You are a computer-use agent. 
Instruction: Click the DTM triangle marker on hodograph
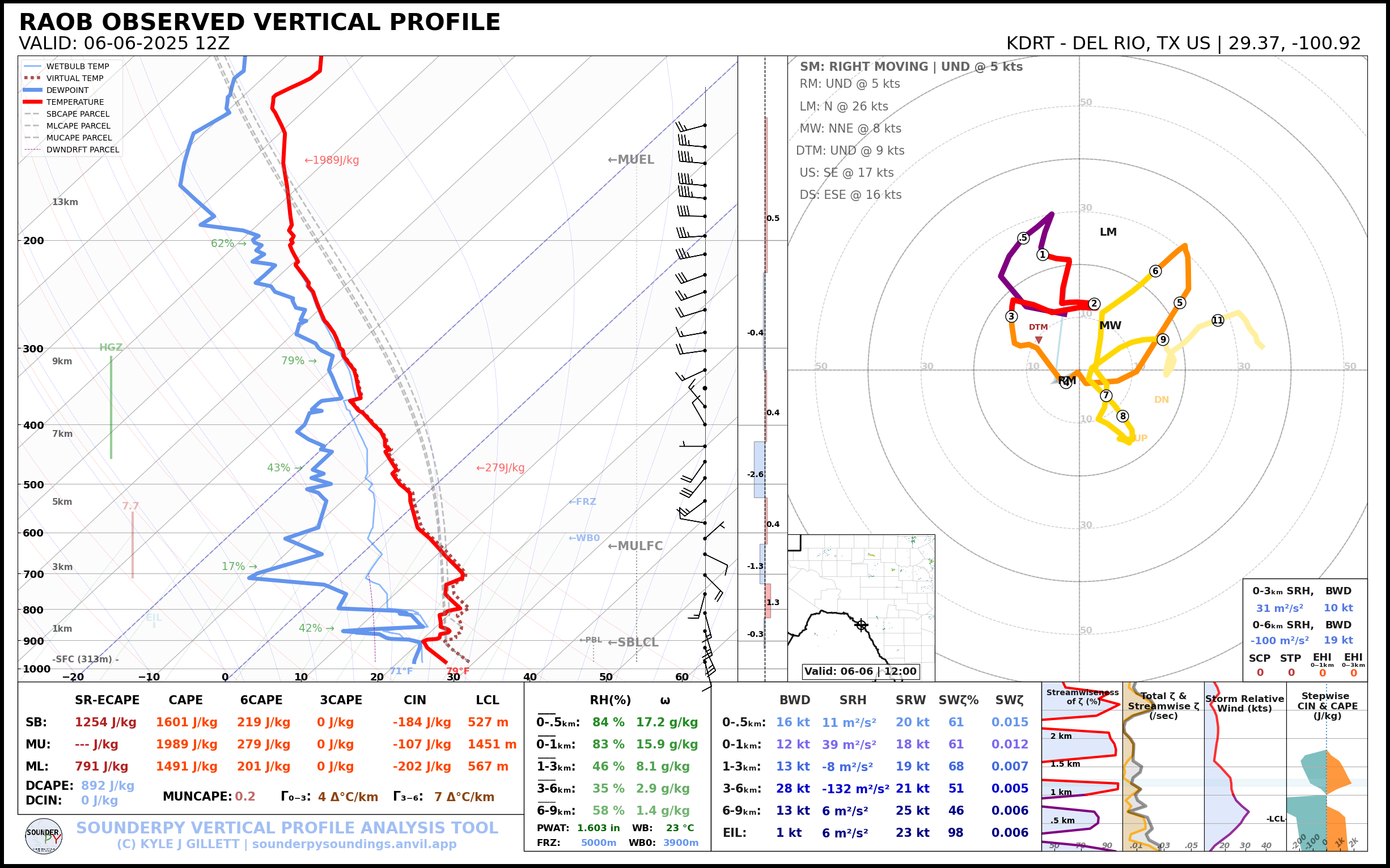coord(1039,340)
